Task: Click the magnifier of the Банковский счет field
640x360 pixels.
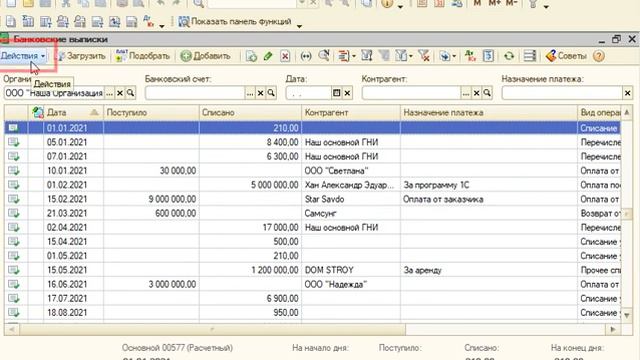Action: coord(271,93)
